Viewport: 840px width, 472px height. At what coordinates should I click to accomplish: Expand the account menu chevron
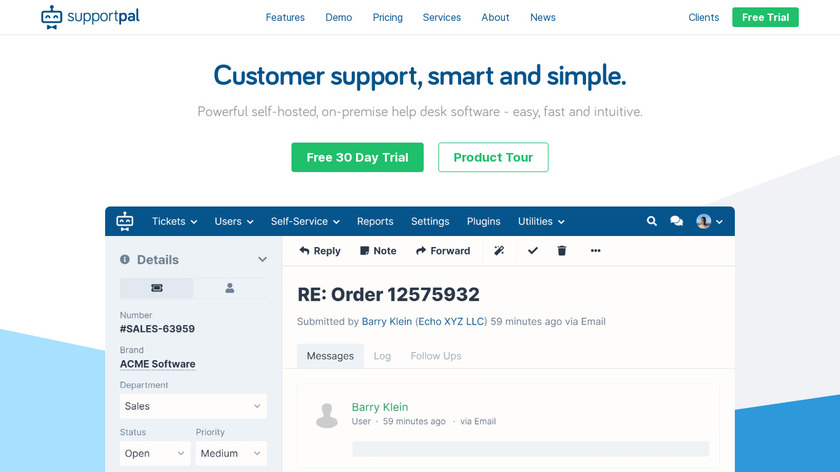click(x=719, y=222)
